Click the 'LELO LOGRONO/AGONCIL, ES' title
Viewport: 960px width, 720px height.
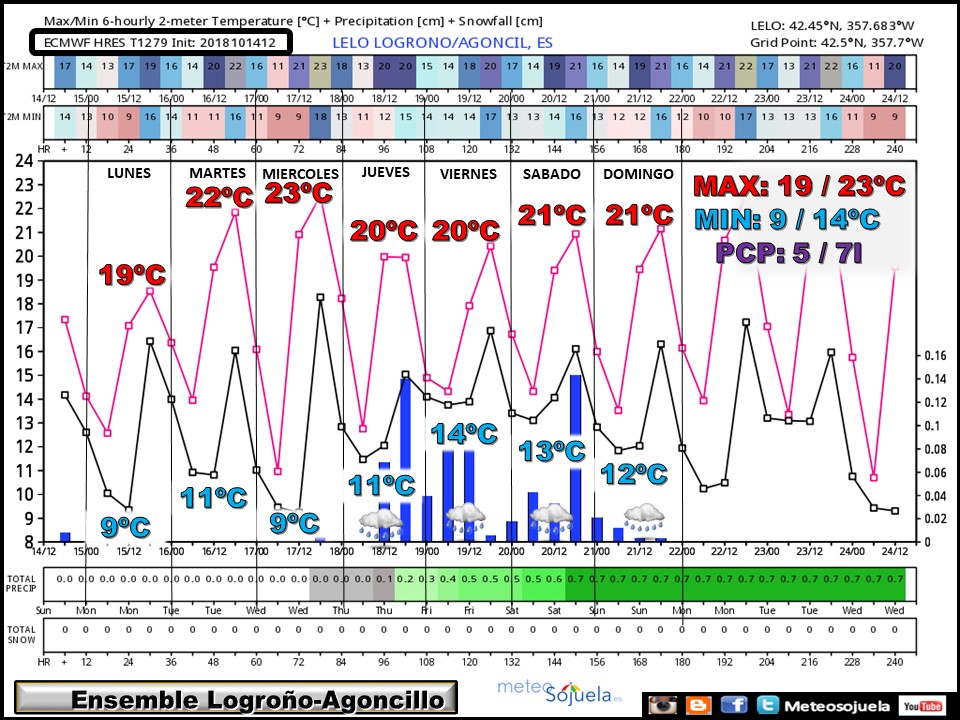[442, 43]
